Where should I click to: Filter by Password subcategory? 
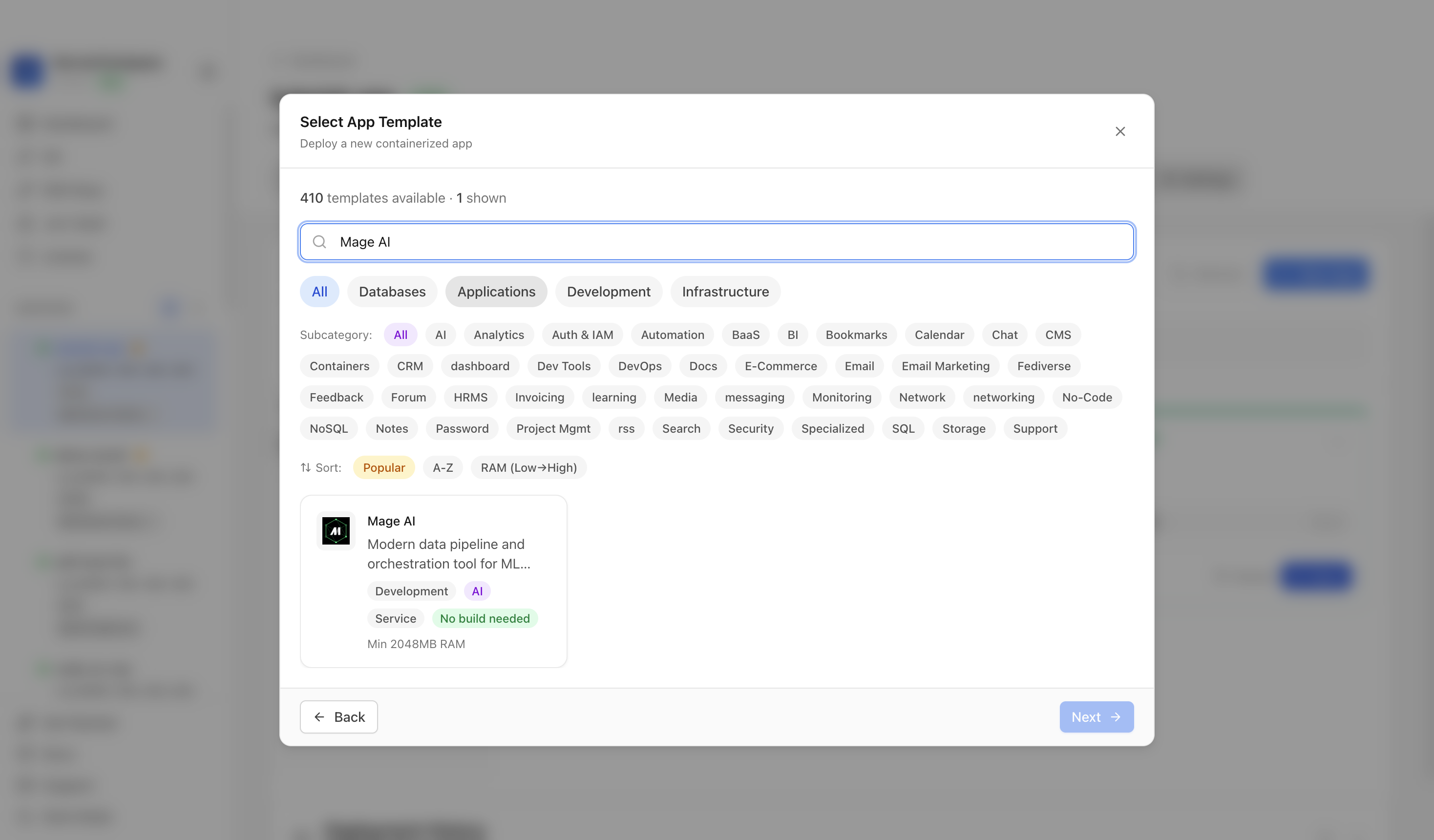coord(462,428)
